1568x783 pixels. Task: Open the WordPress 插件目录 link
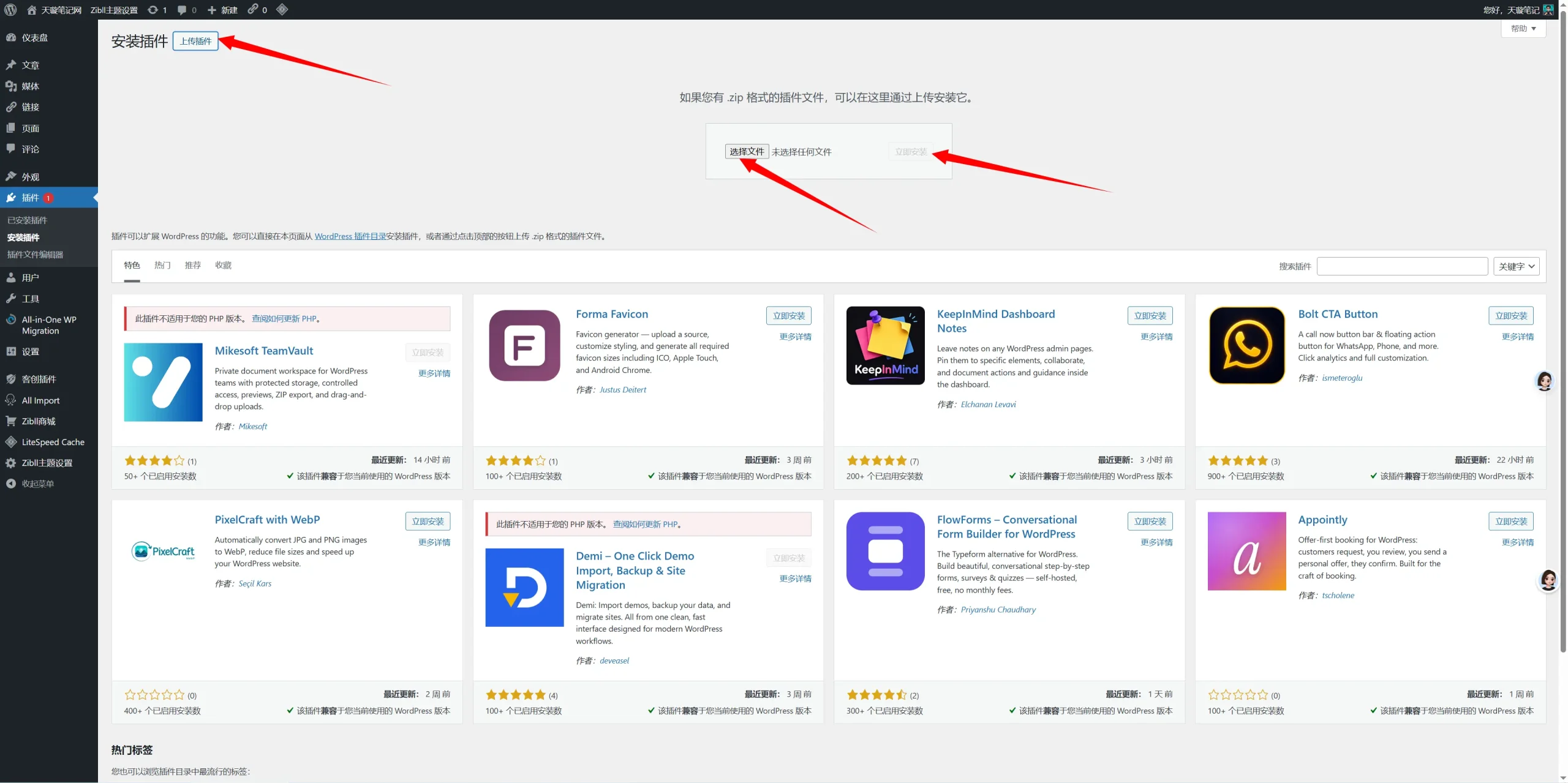tap(350, 236)
